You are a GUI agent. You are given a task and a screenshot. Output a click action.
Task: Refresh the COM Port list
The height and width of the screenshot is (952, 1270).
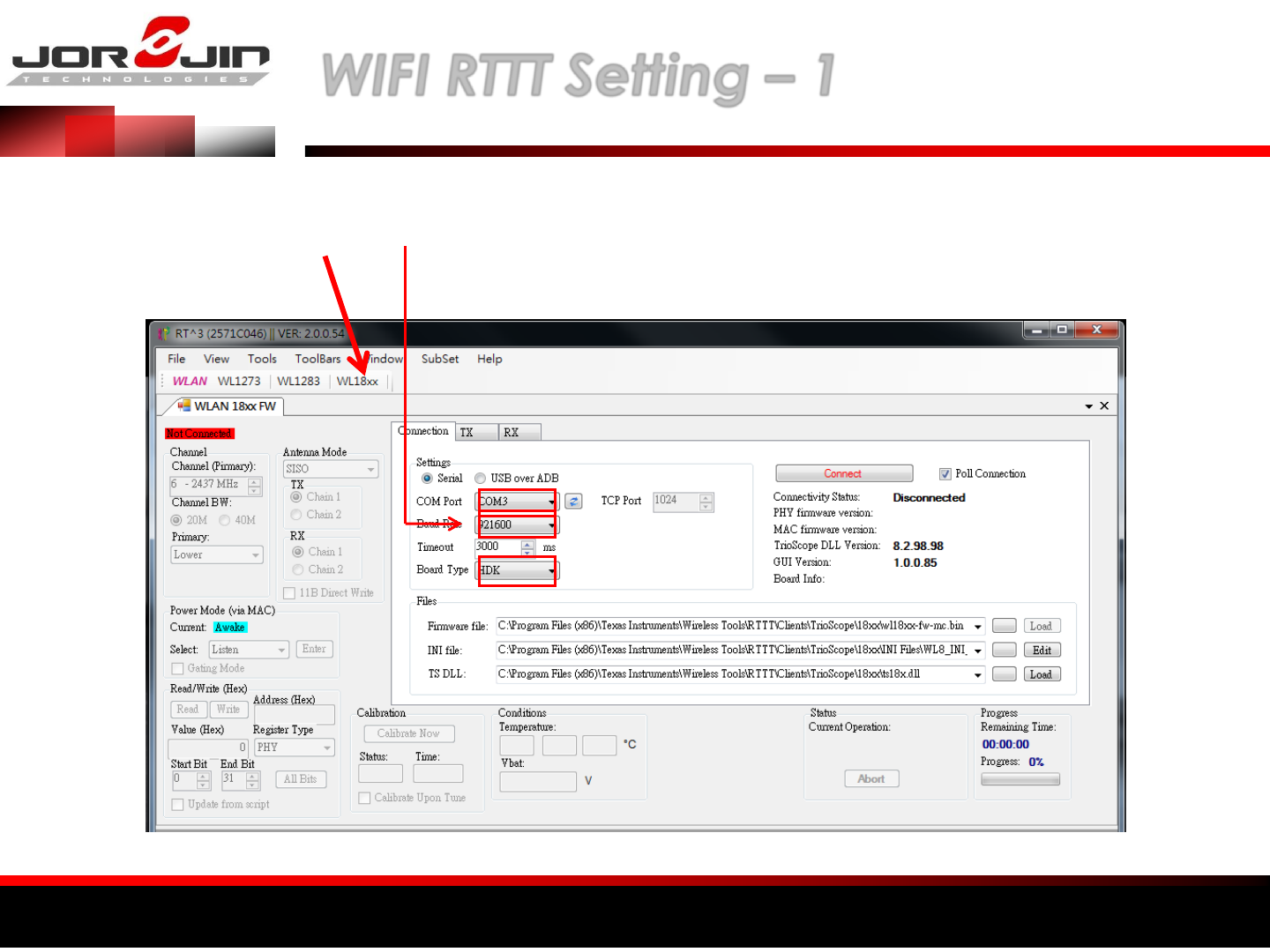(x=573, y=502)
